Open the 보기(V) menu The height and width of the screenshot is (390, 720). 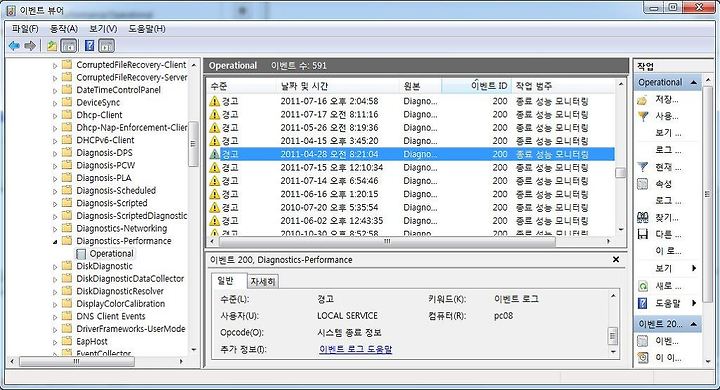[x=103, y=28]
